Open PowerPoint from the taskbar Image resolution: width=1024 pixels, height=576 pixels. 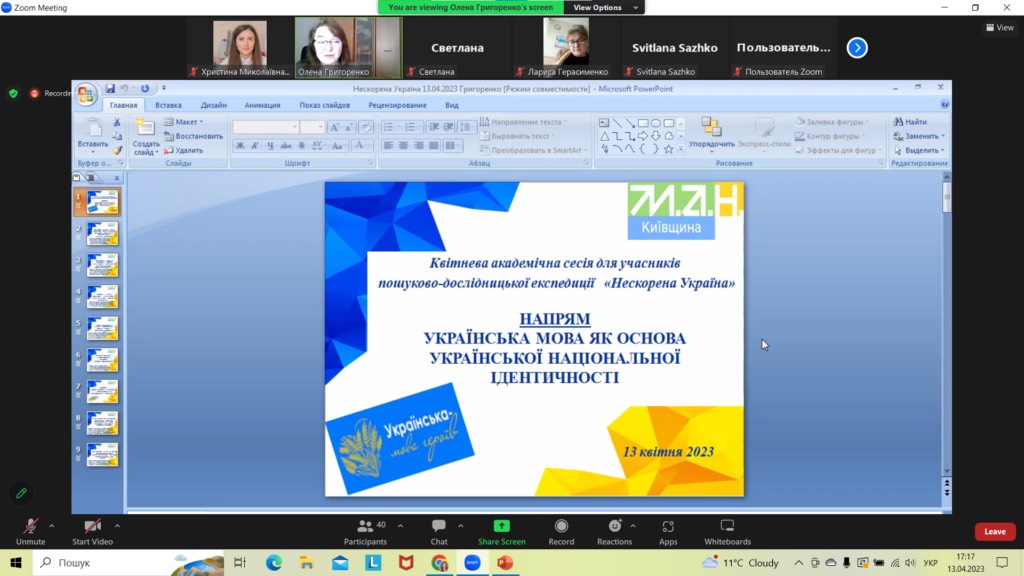click(504, 563)
